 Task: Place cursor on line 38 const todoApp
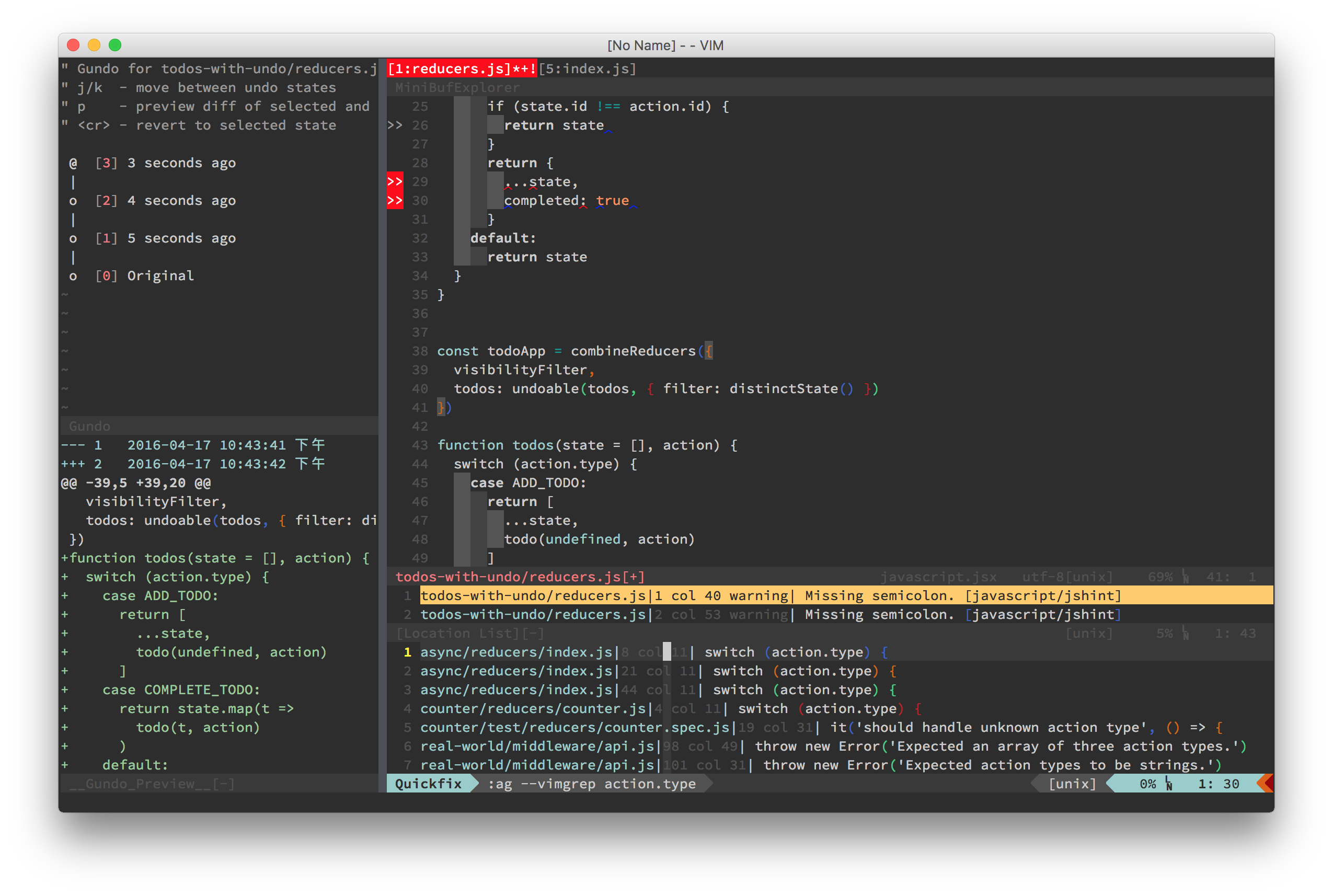pyautogui.click(x=491, y=351)
